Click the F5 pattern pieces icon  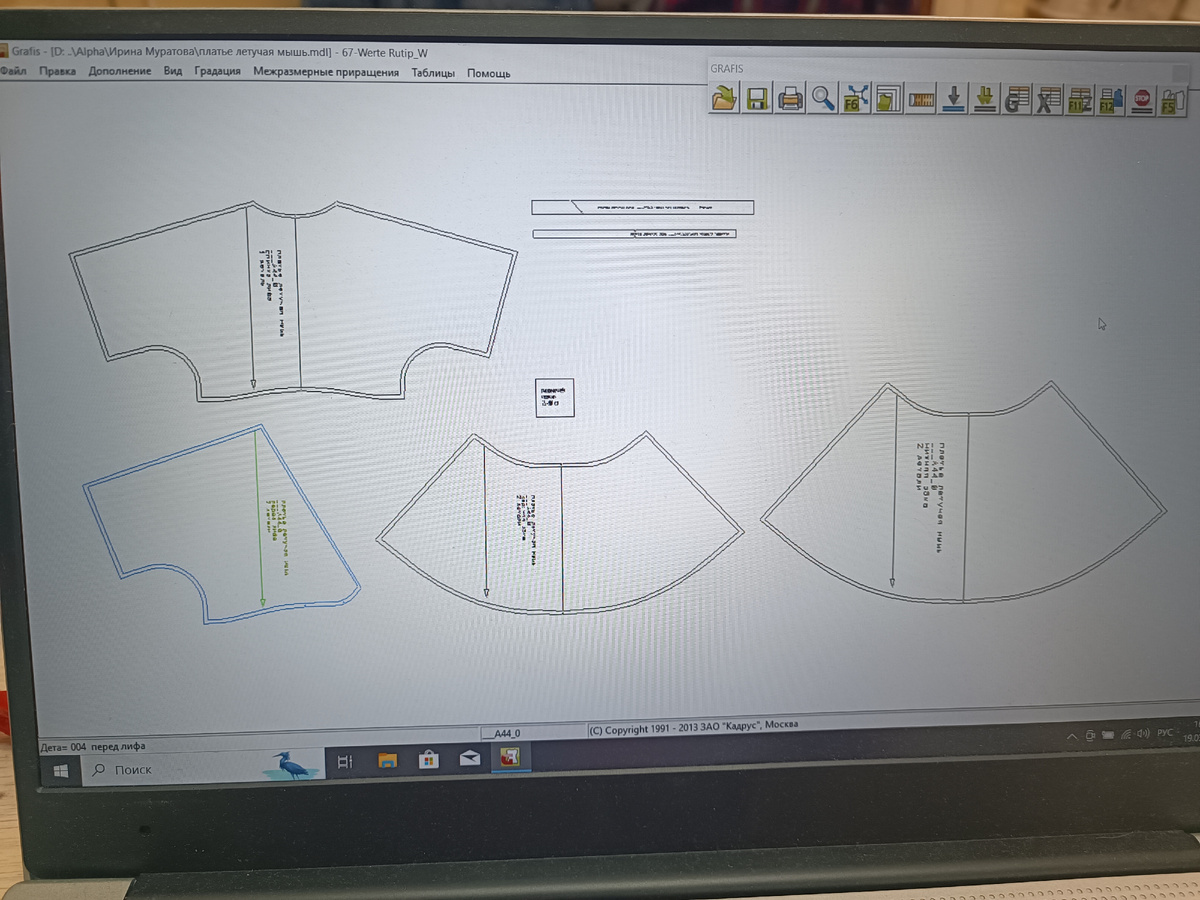[1171, 100]
